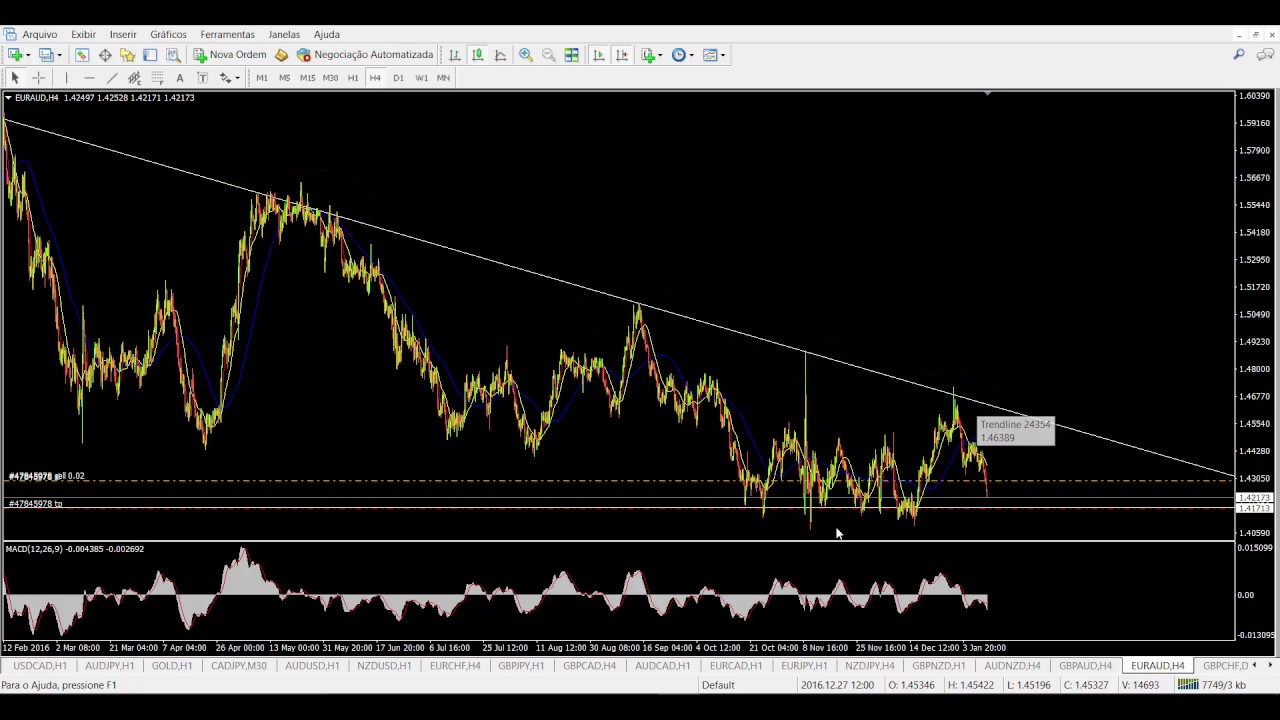Viewport: 1280px width, 720px height.
Task: Toggle chart shift icon
Action: (622, 55)
